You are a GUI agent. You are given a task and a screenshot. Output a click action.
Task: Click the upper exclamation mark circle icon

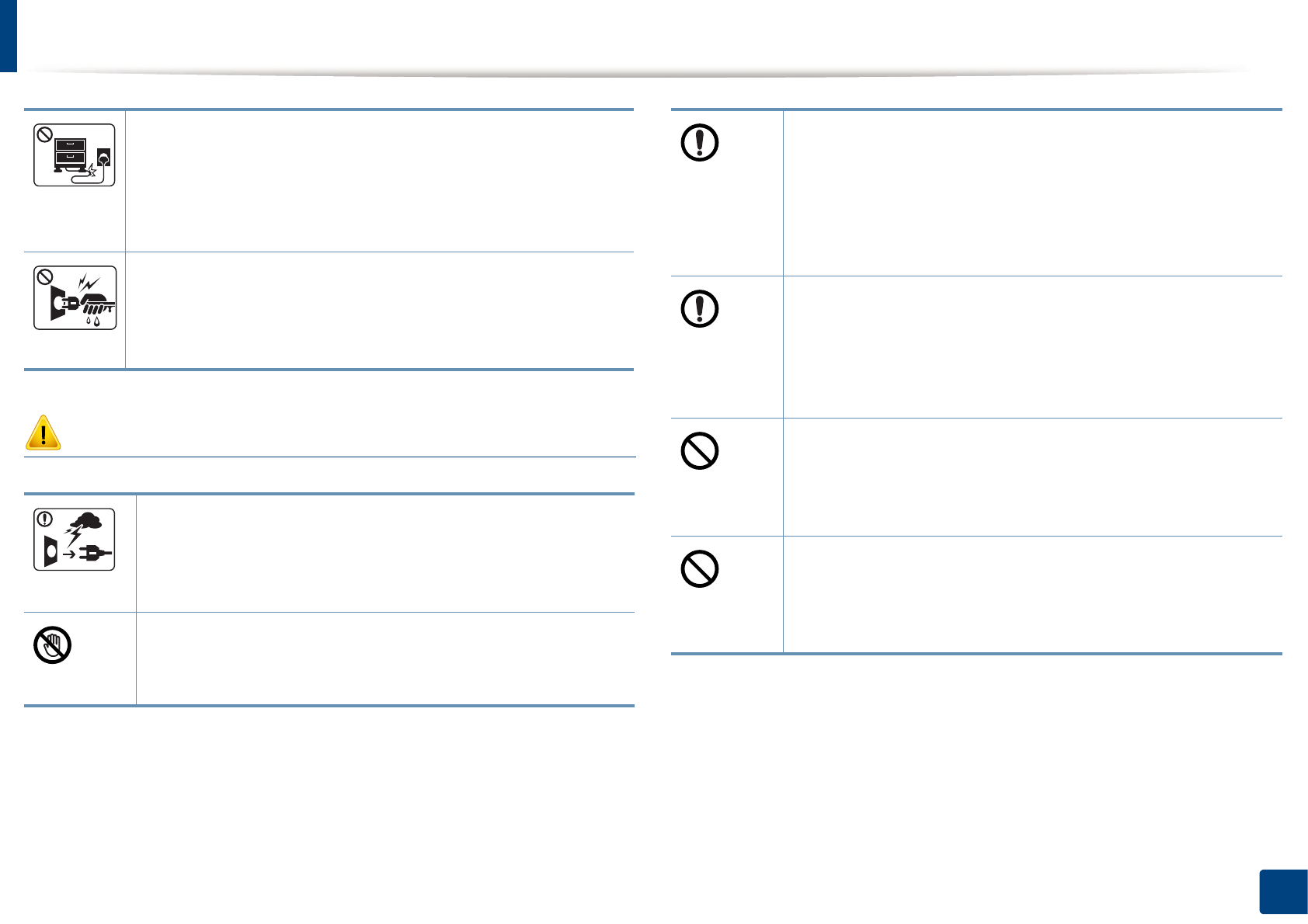tap(700, 143)
